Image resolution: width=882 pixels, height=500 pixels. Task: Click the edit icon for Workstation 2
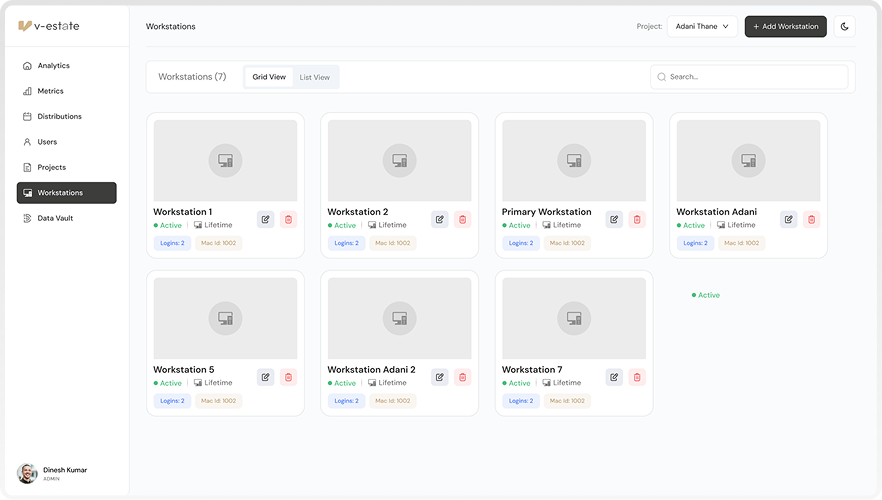pos(440,219)
